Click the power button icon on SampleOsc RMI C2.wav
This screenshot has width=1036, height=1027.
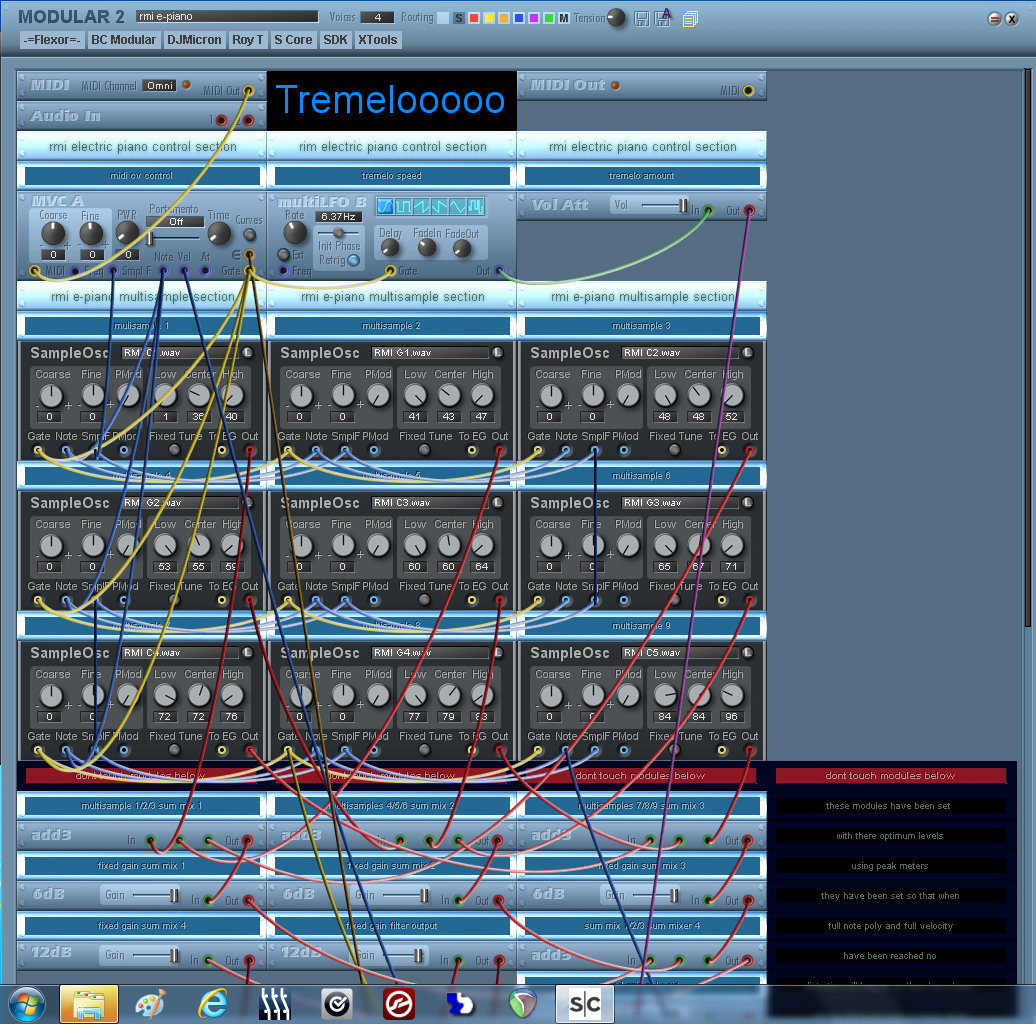click(x=750, y=352)
